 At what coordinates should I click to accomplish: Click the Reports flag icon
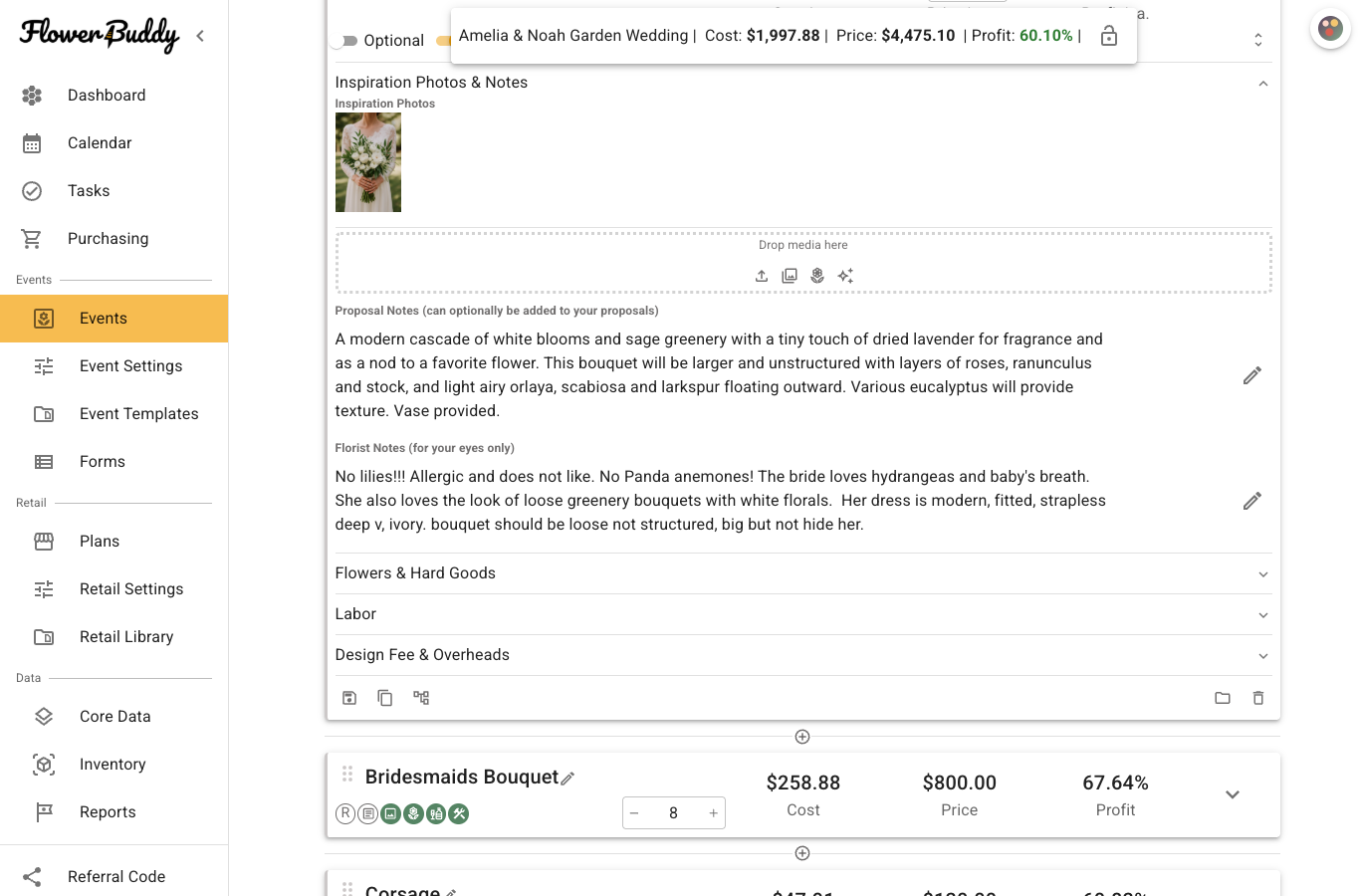[44, 812]
